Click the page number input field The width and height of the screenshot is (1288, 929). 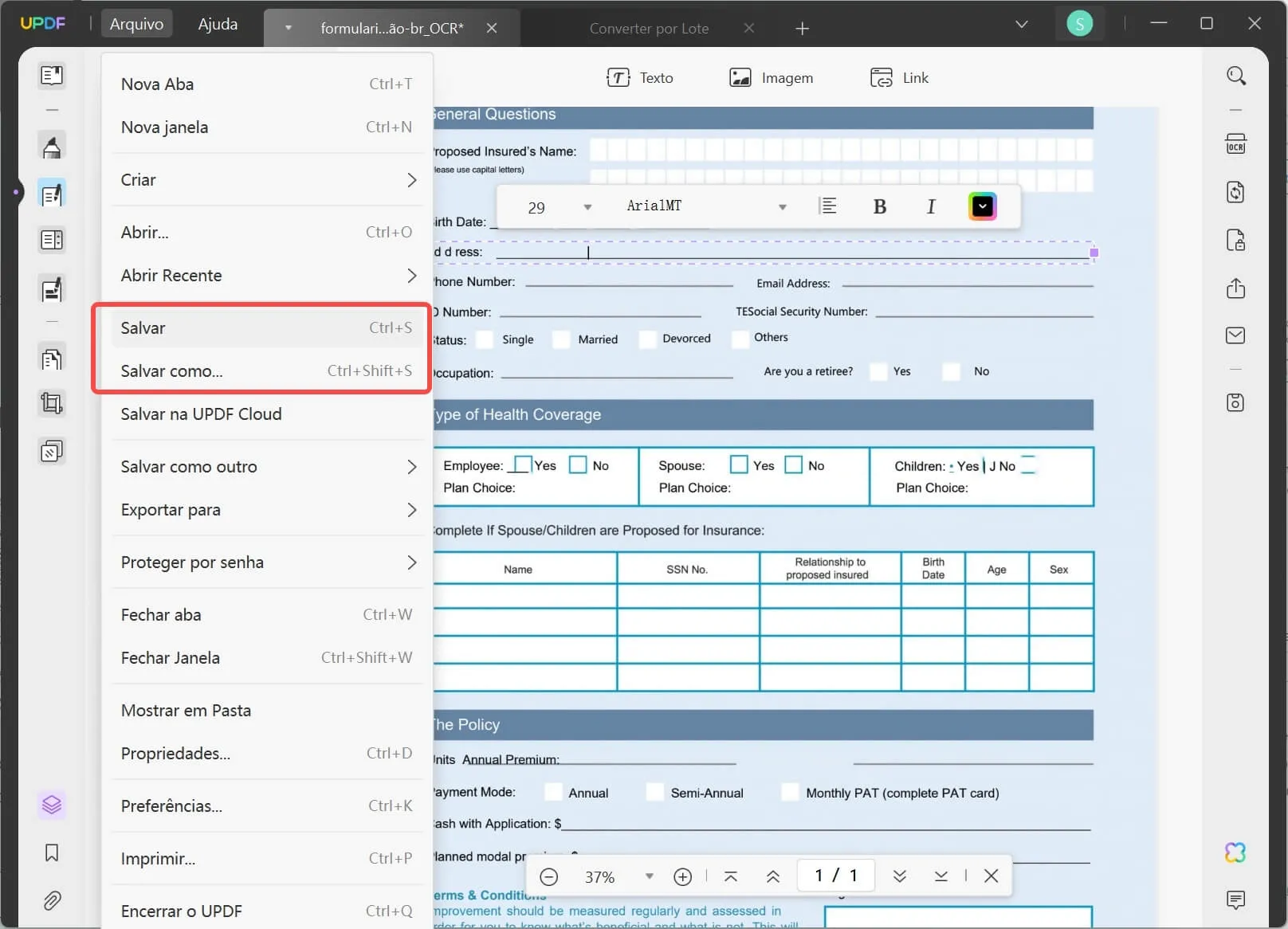click(x=835, y=876)
